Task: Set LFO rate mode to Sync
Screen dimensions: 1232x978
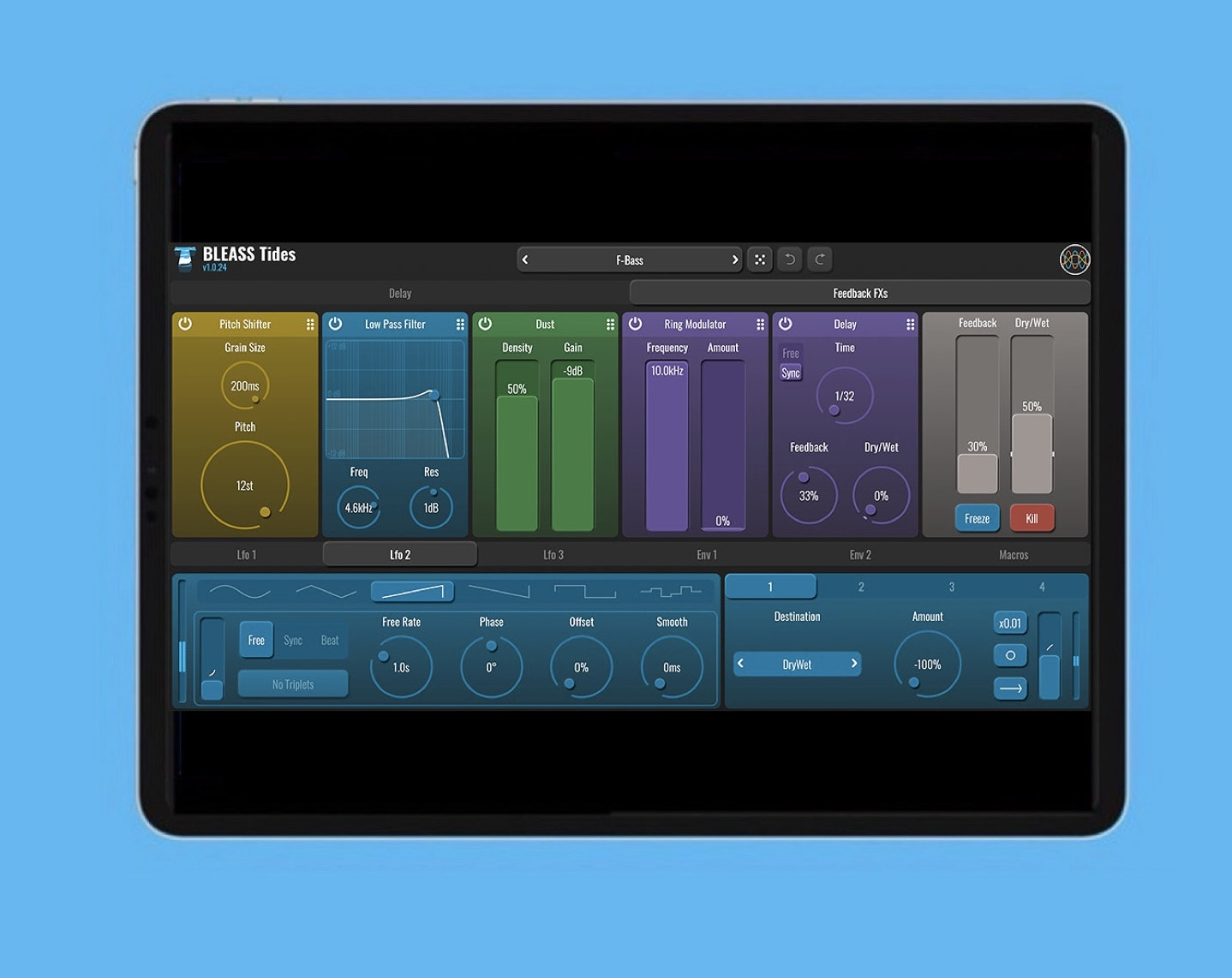Action: pos(293,640)
